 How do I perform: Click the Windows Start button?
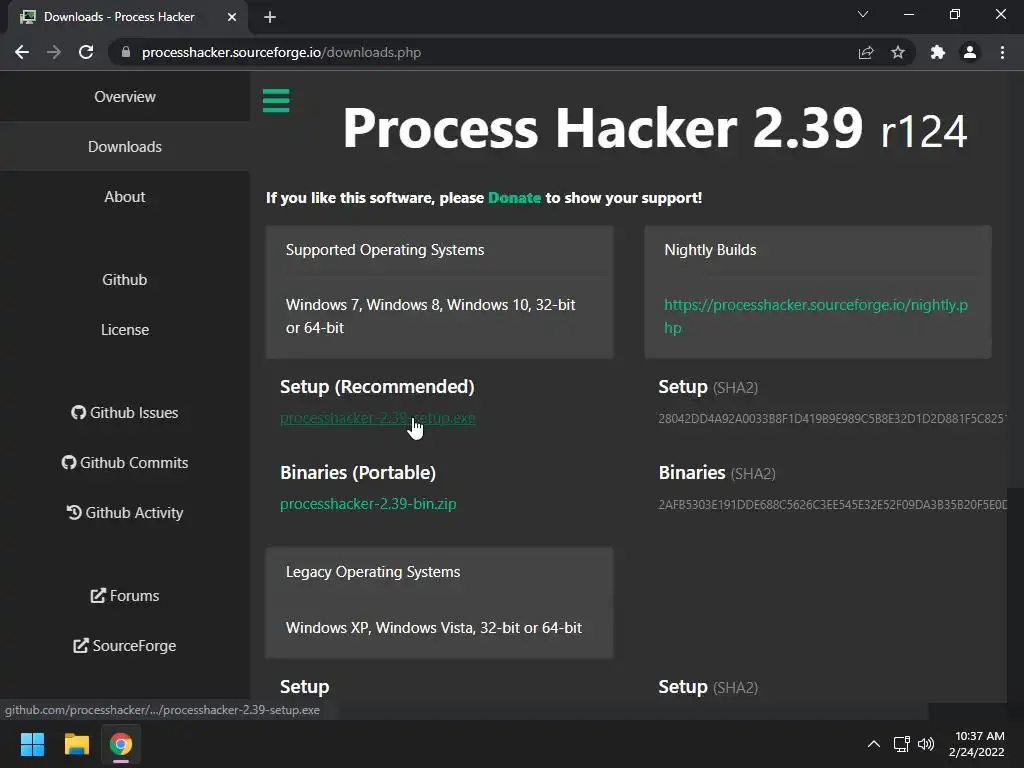[32, 744]
